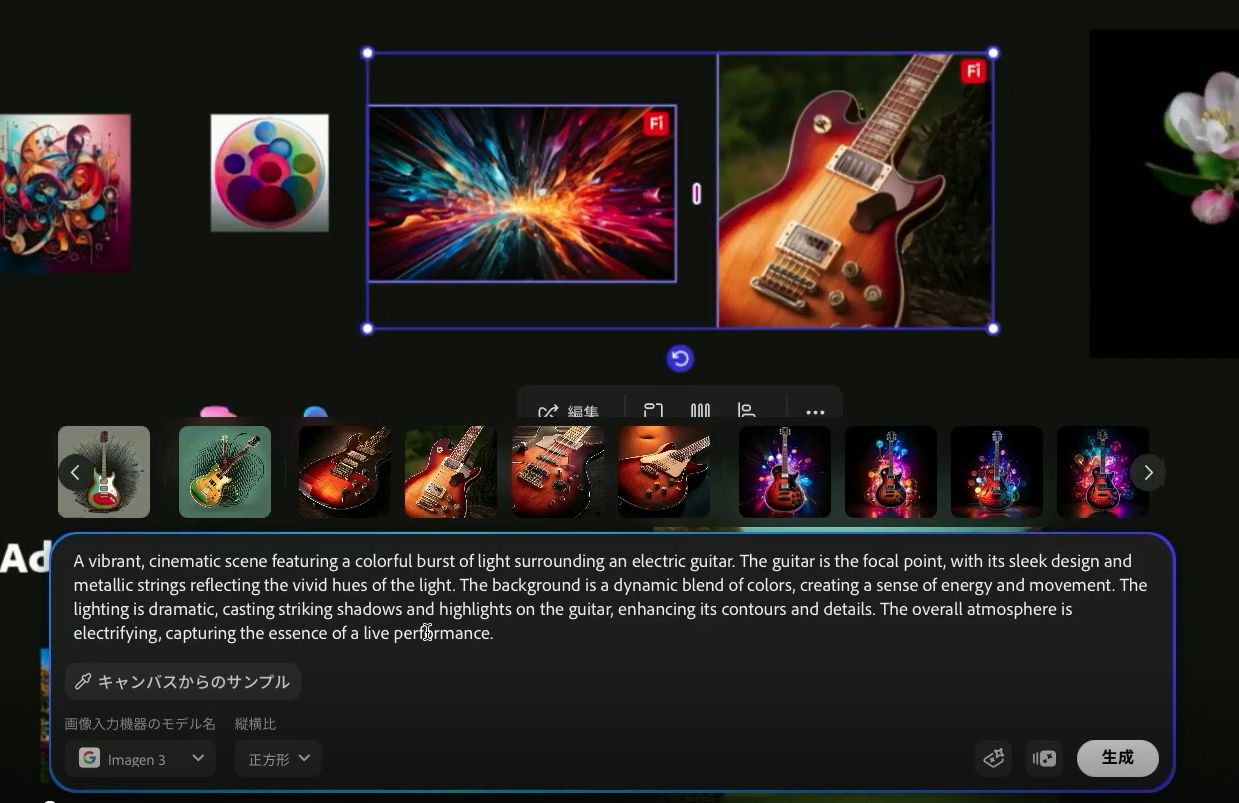Click the 編集 edit button in floating toolbar

click(x=568, y=410)
